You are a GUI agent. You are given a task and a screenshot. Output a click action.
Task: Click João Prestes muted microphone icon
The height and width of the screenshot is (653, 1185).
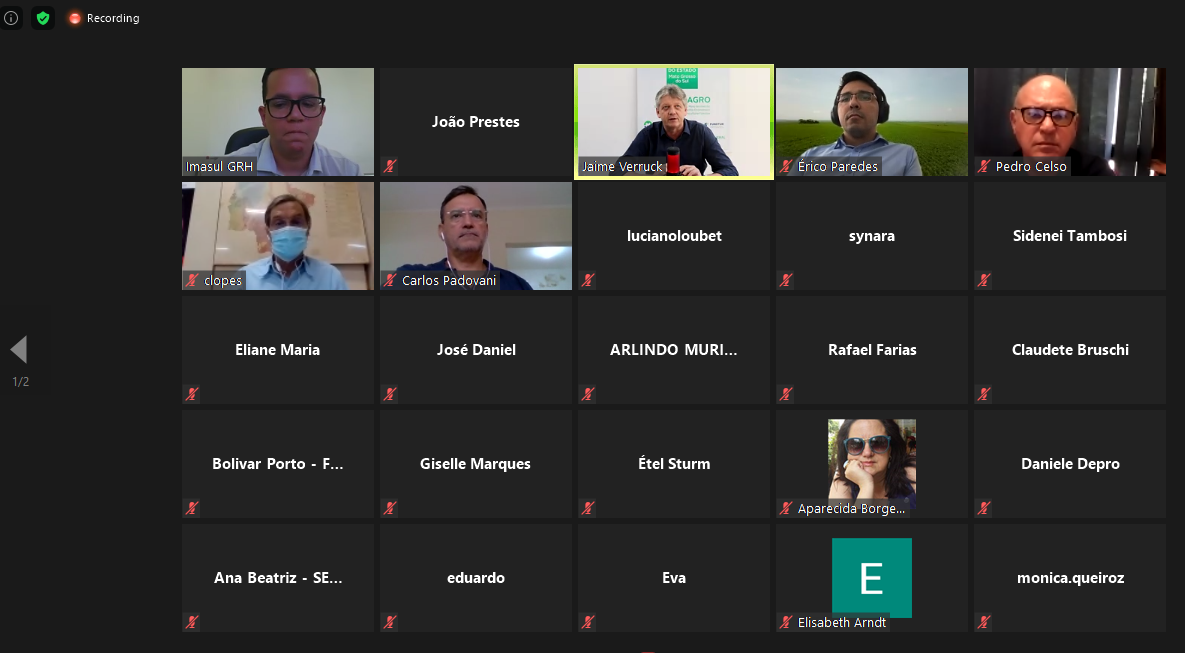pyautogui.click(x=390, y=166)
